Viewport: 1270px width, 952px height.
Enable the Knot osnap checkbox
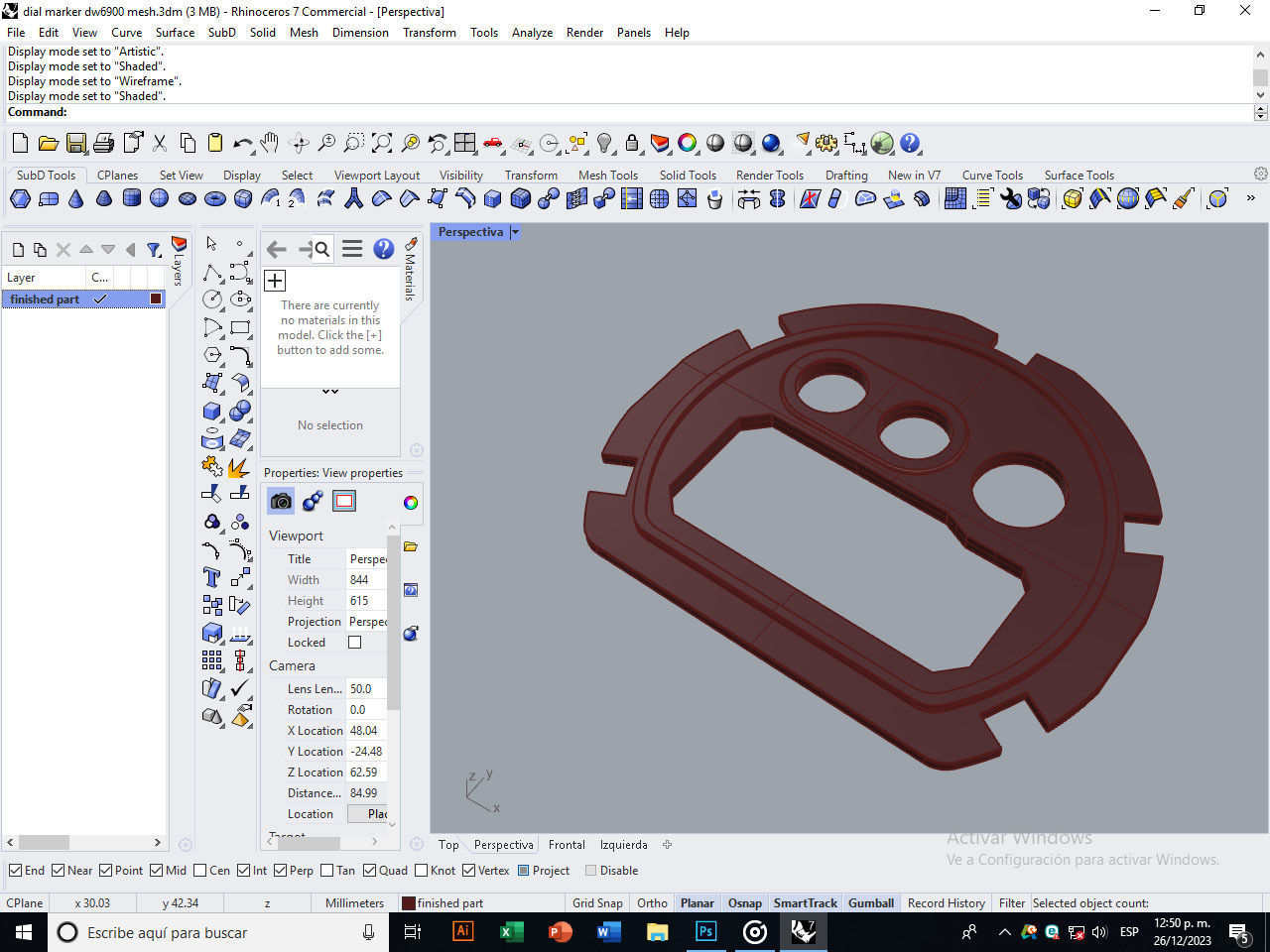pos(421,871)
